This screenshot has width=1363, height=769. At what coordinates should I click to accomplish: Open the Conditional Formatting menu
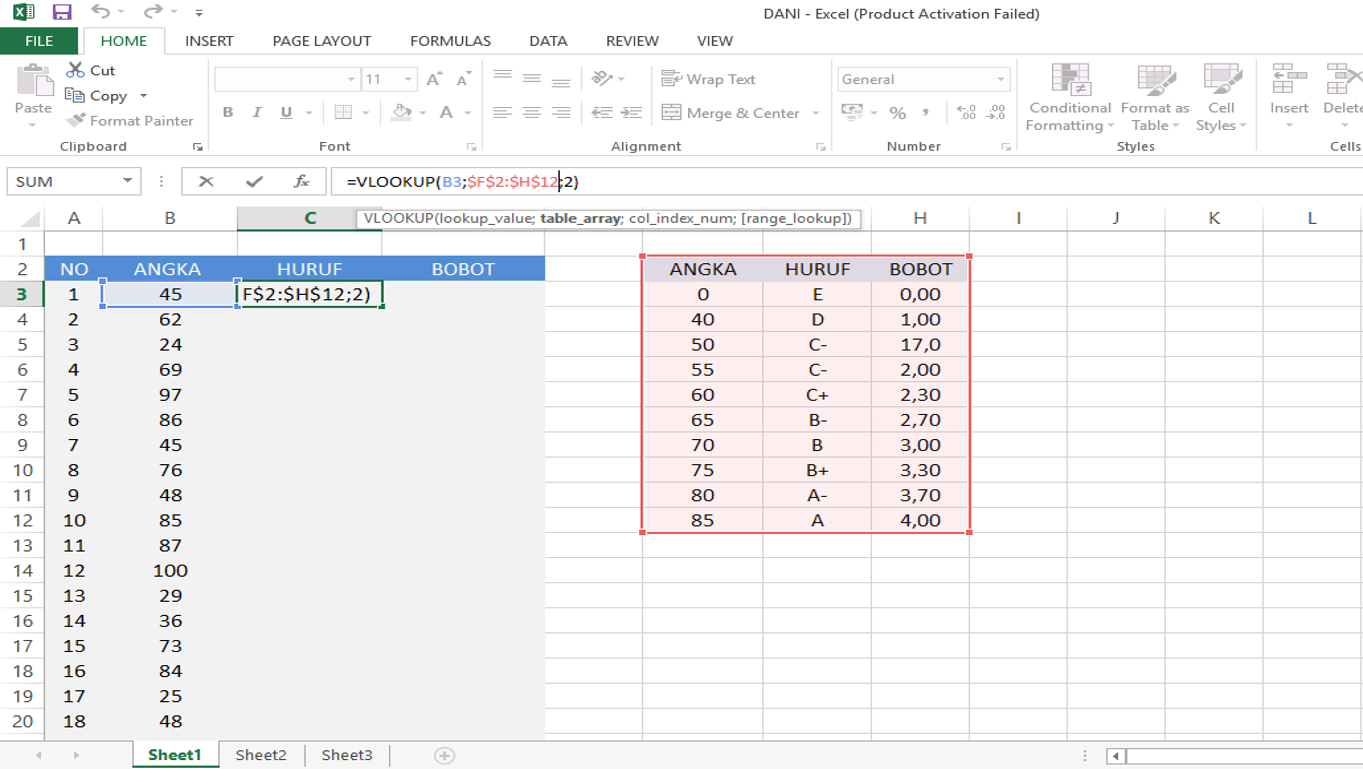pos(1069,98)
